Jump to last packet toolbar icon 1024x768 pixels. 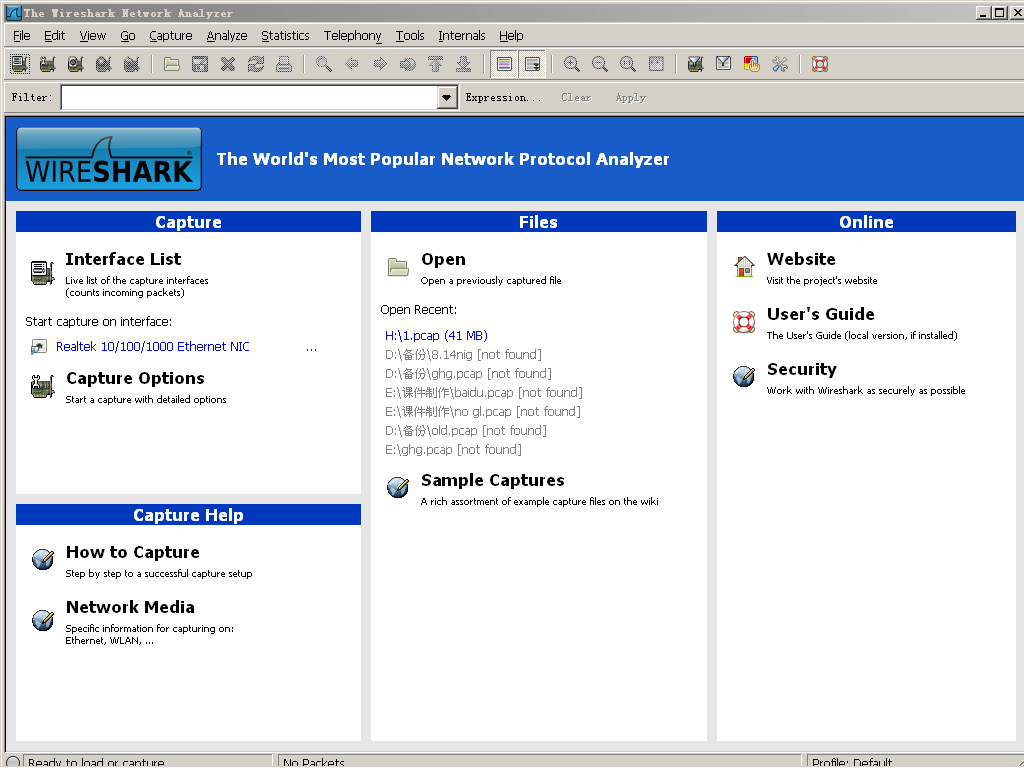point(464,64)
